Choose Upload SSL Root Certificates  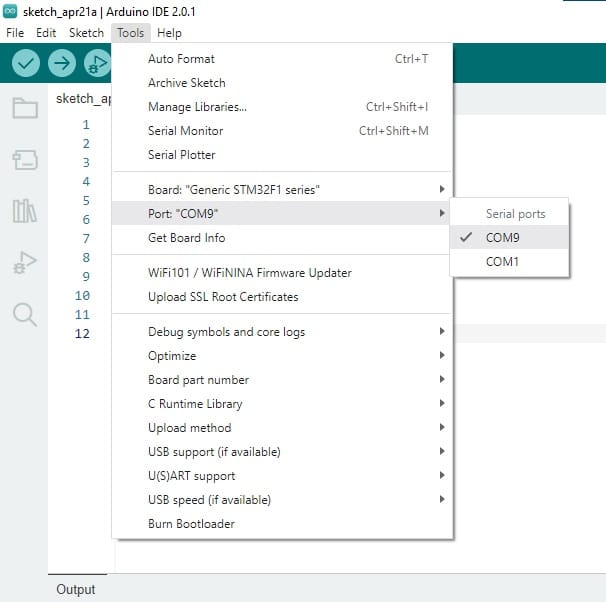click(282, 296)
